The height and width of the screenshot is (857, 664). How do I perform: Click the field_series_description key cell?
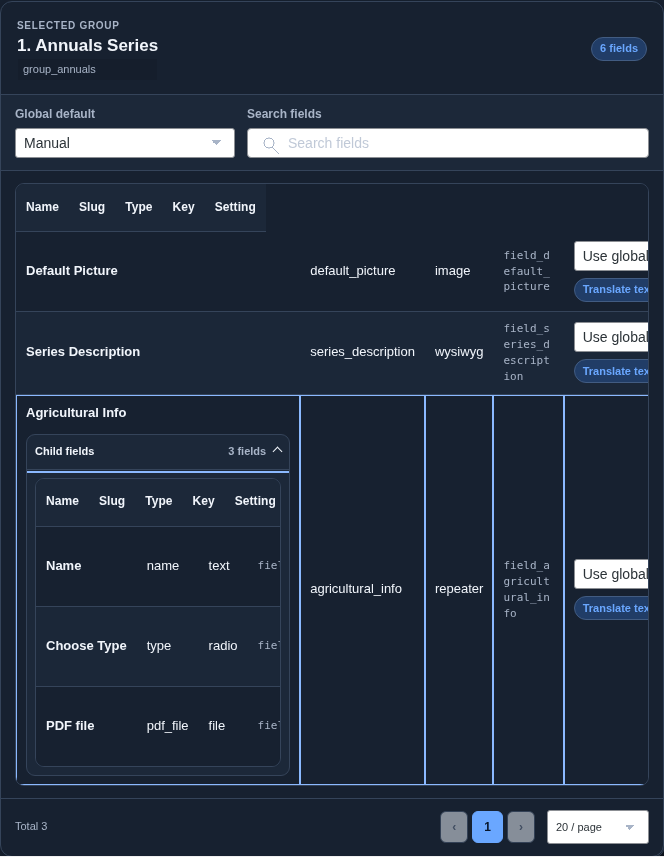tap(527, 353)
